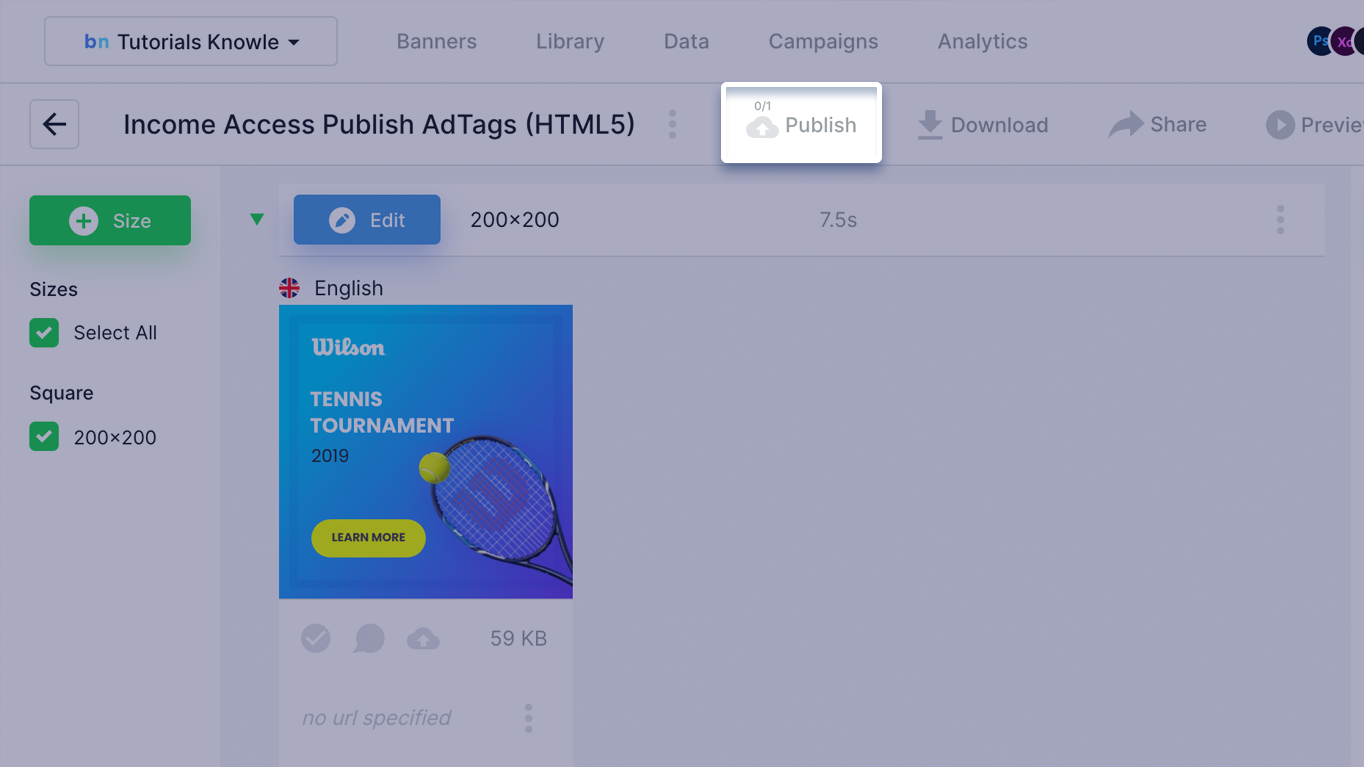This screenshot has height=767, width=1364.
Task: Open the Analytics tab
Action: pos(982,41)
